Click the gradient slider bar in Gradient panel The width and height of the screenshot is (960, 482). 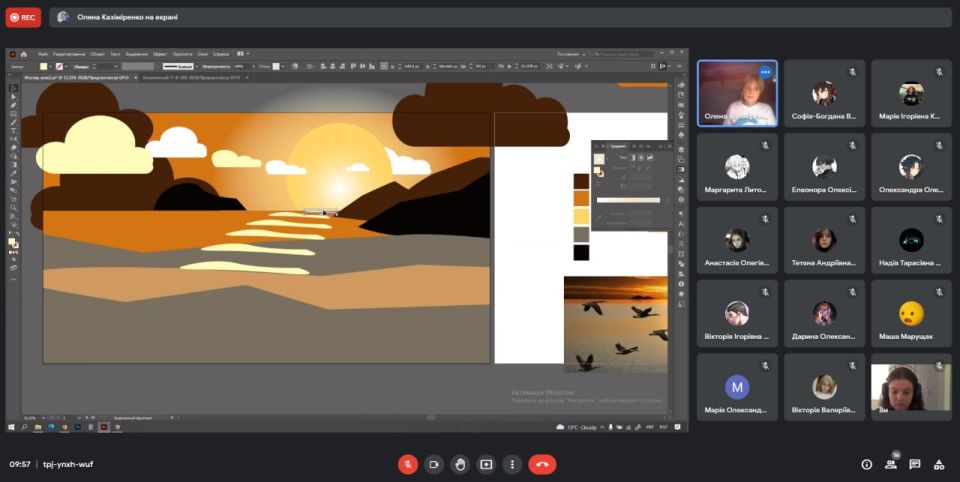[x=629, y=200]
